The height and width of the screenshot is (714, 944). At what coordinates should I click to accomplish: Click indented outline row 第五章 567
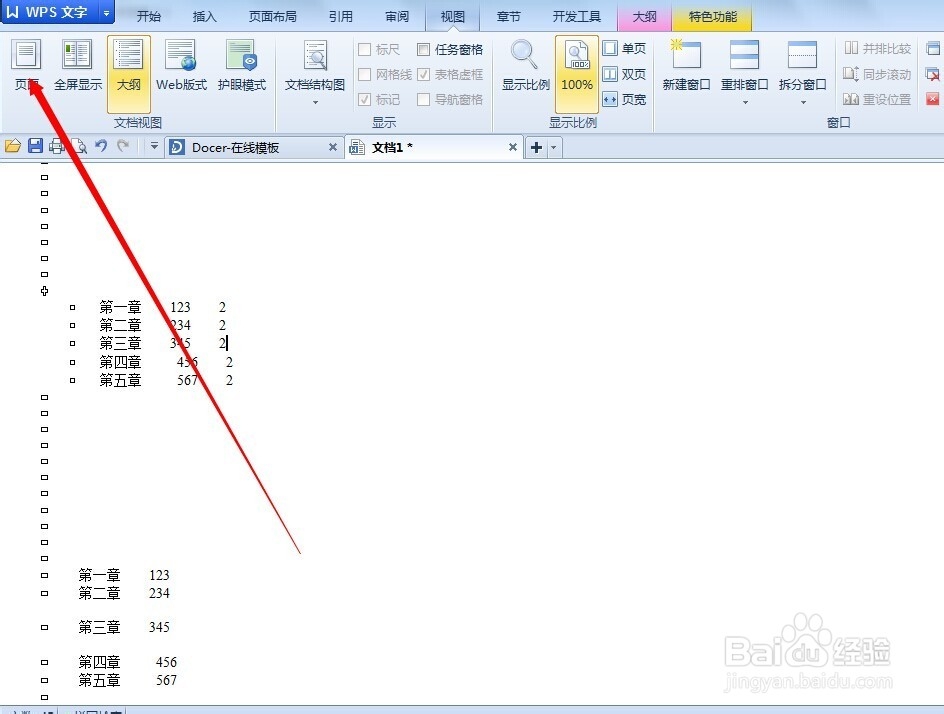(166, 380)
